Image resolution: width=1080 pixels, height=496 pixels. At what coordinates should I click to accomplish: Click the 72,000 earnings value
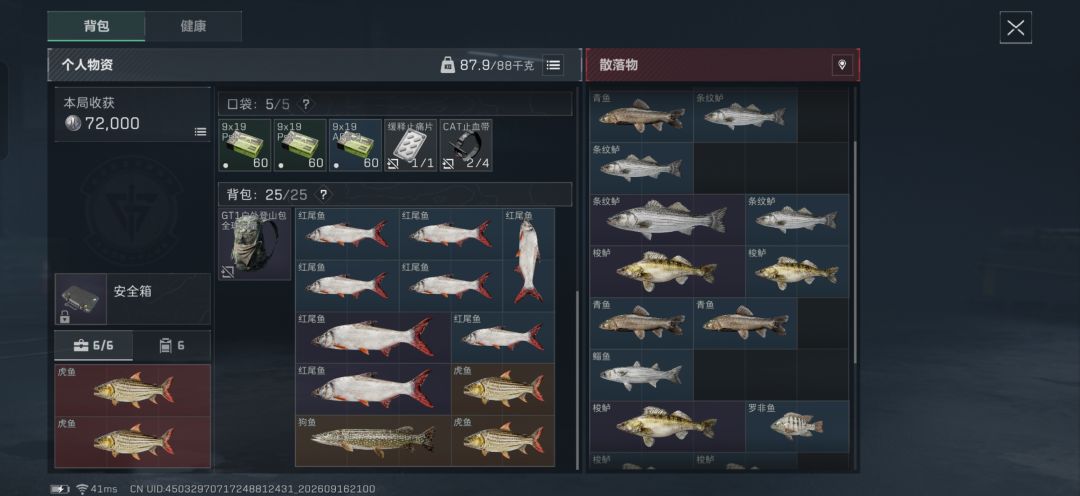(112, 123)
